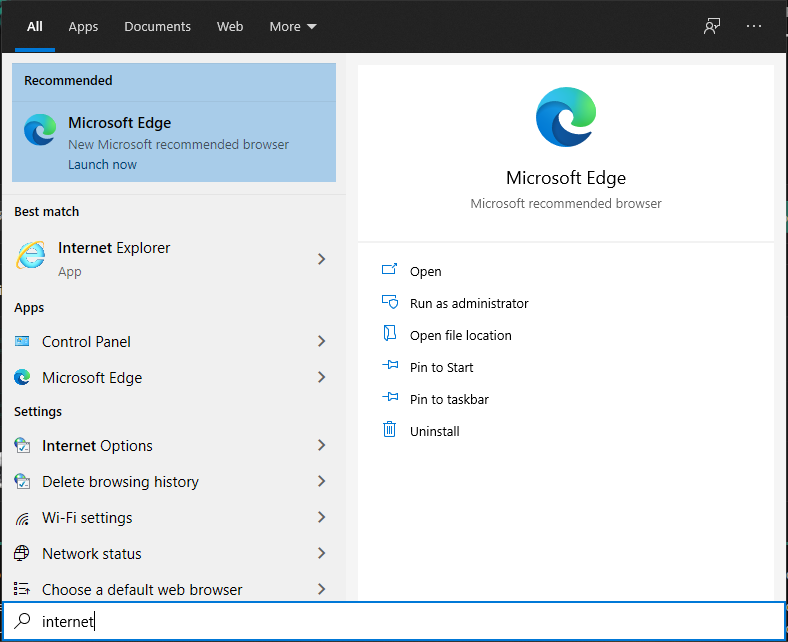The image size is (788, 642).
Task: Select the Web search tab
Action: (x=230, y=27)
